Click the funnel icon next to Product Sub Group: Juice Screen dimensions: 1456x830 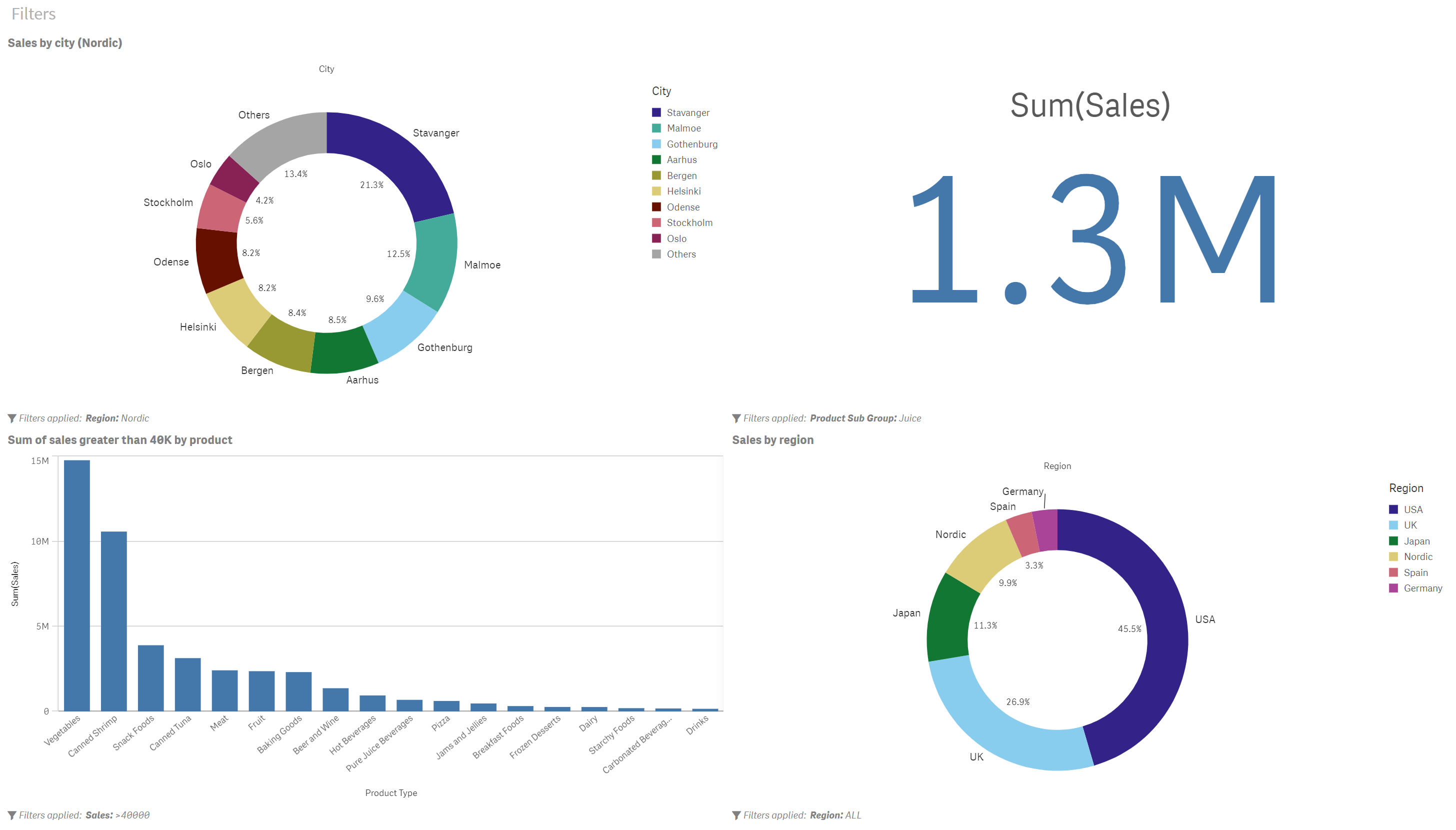736,418
